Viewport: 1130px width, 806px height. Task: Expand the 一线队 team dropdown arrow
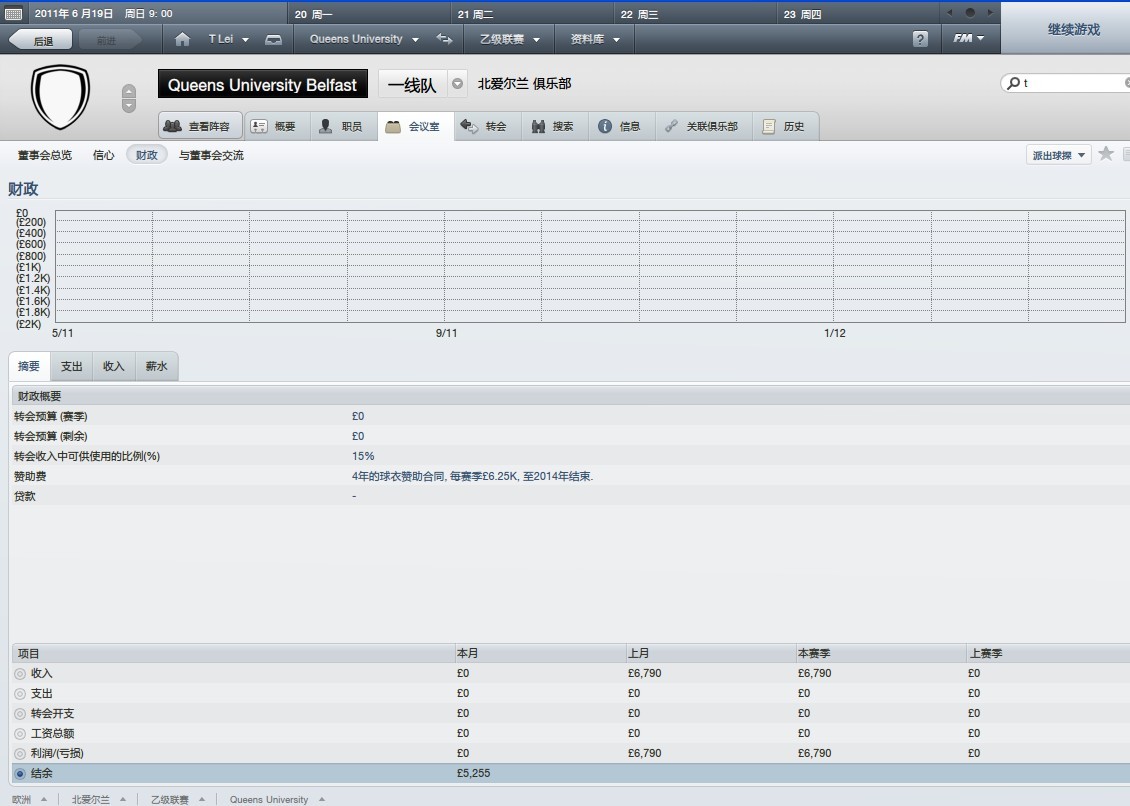(457, 84)
